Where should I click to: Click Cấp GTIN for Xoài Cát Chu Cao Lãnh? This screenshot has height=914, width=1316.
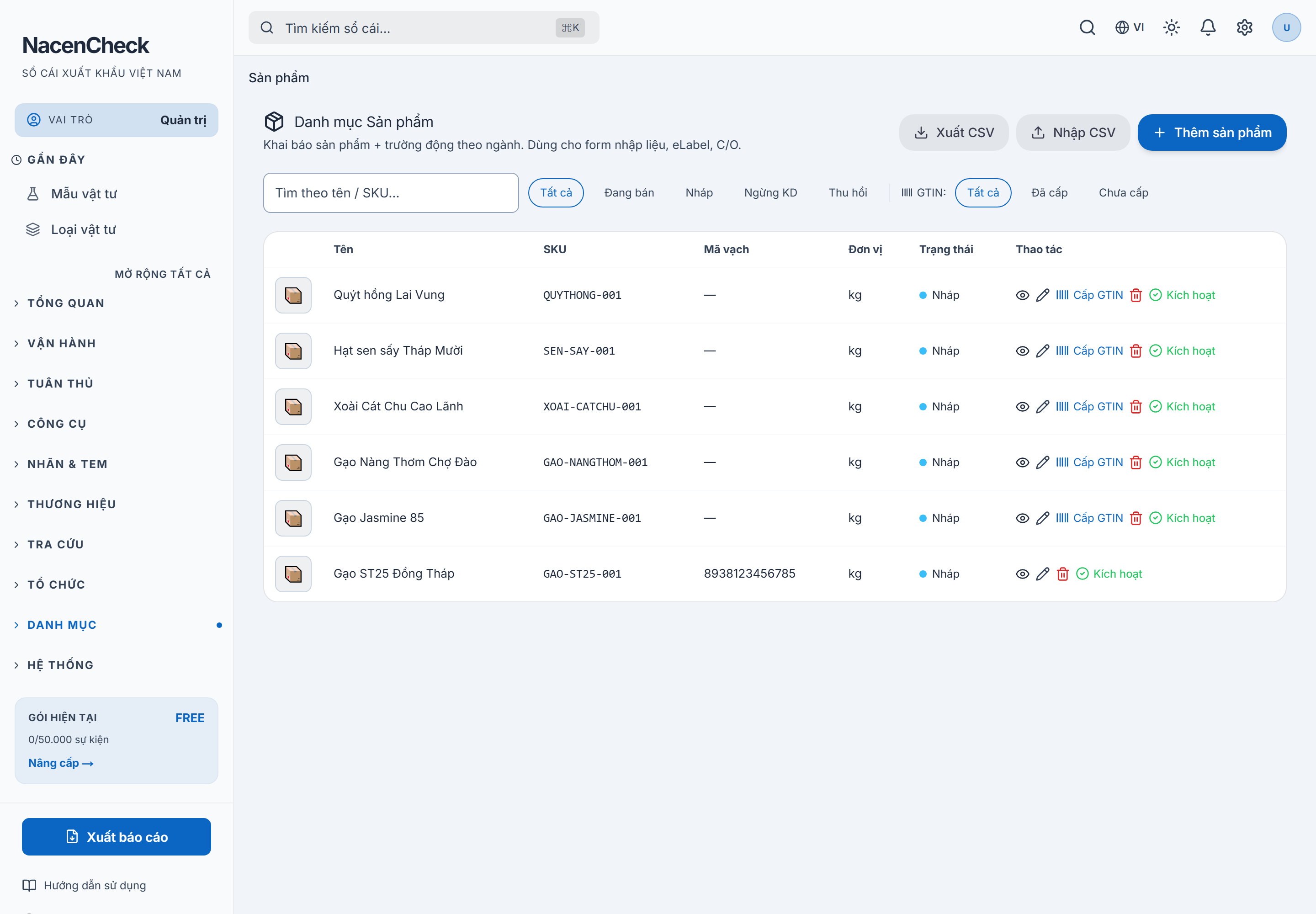pos(1089,407)
